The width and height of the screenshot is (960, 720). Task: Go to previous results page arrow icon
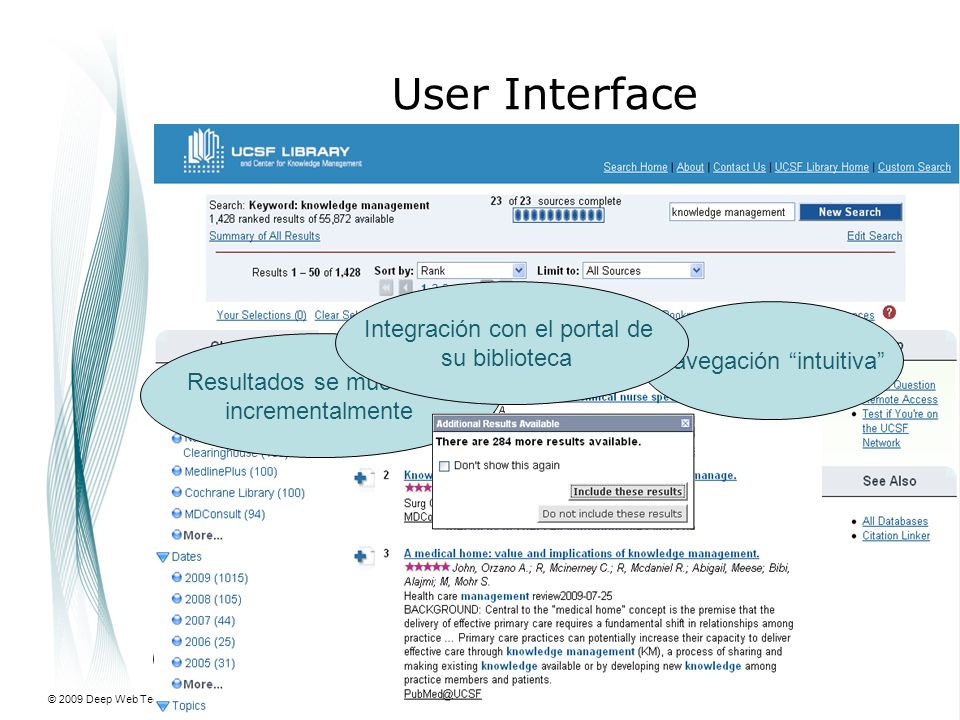coord(405,287)
